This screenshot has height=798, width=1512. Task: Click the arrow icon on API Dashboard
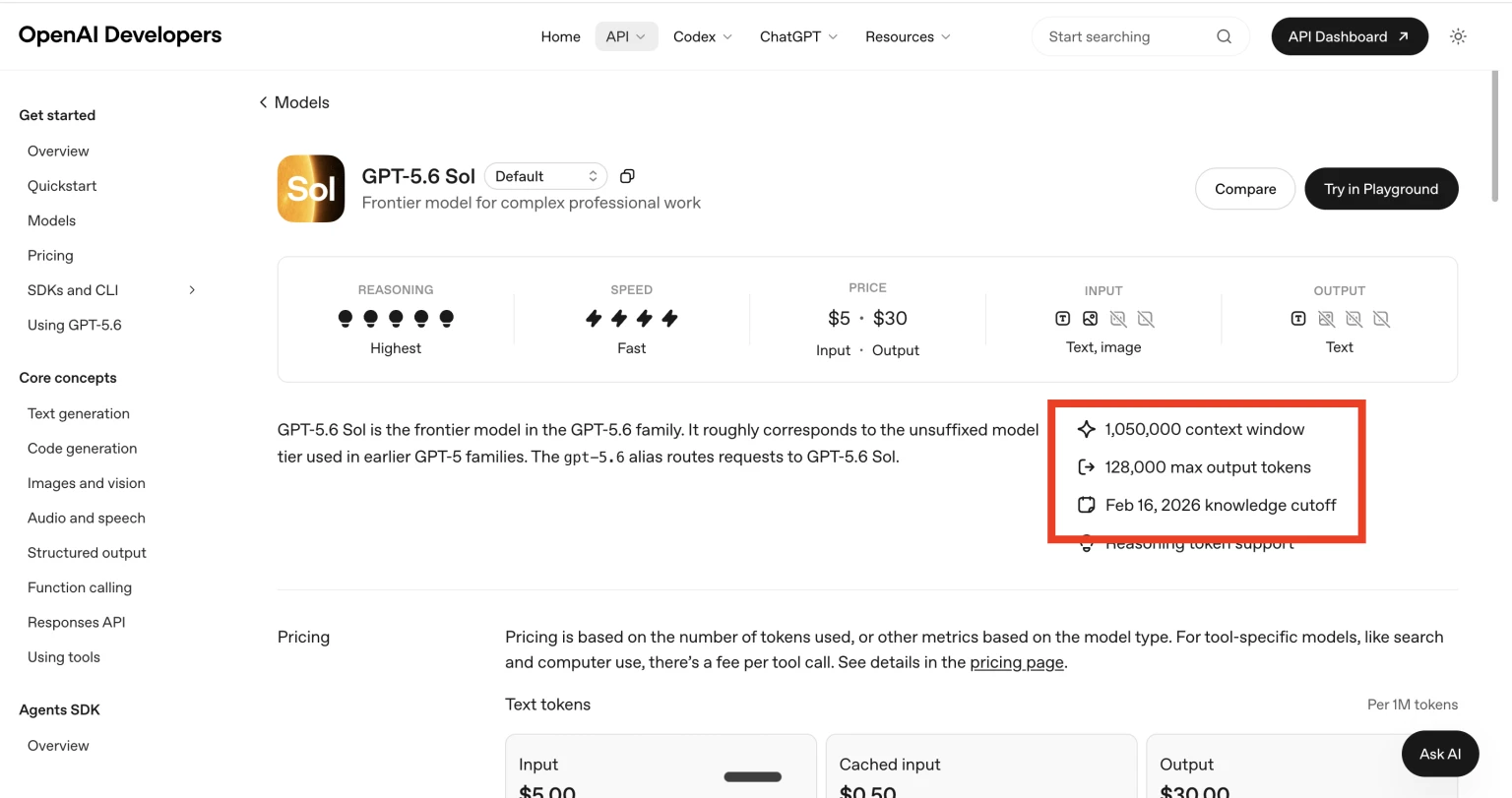pyautogui.click(x=1403, y=36)
